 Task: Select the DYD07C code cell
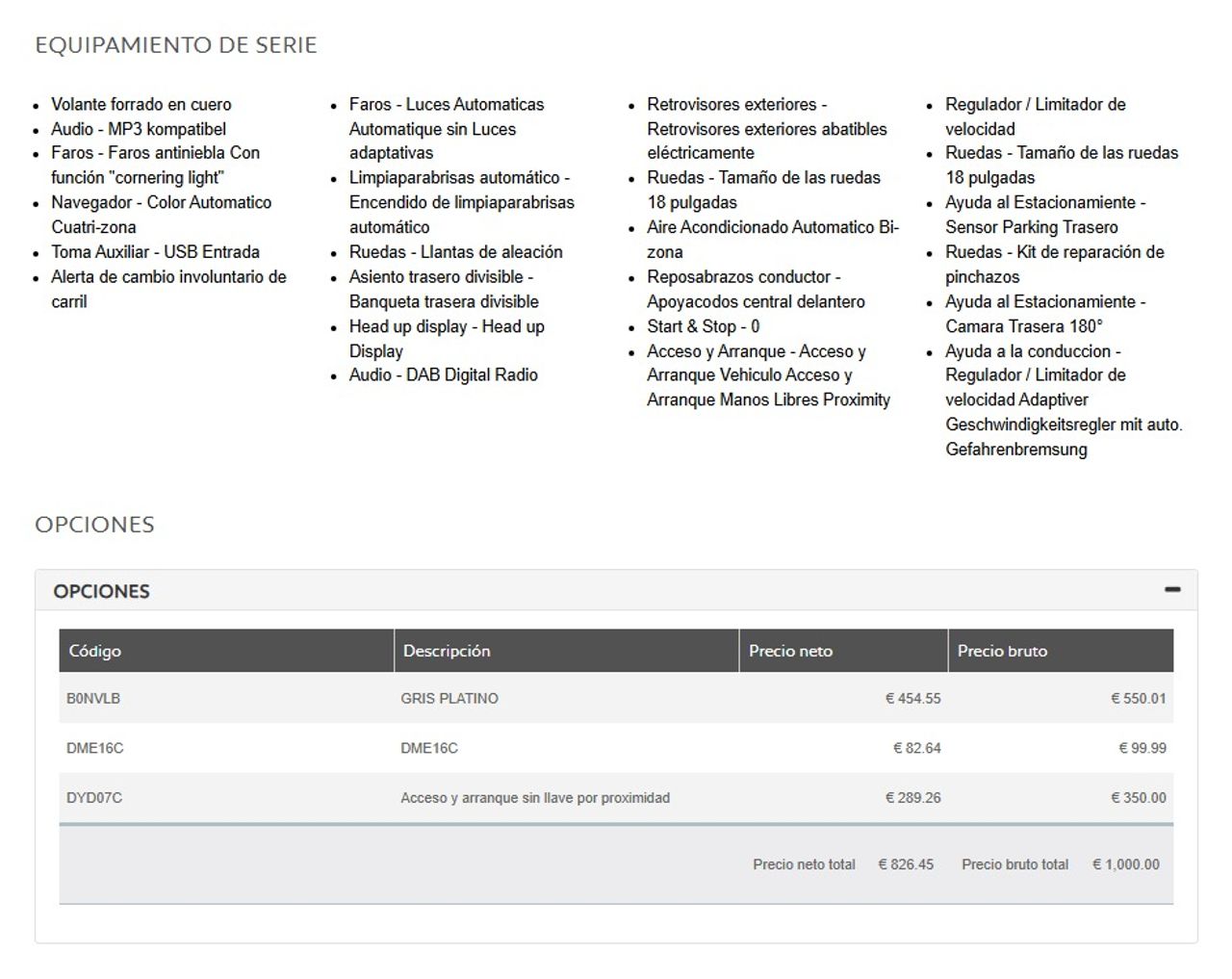point(94,798)
